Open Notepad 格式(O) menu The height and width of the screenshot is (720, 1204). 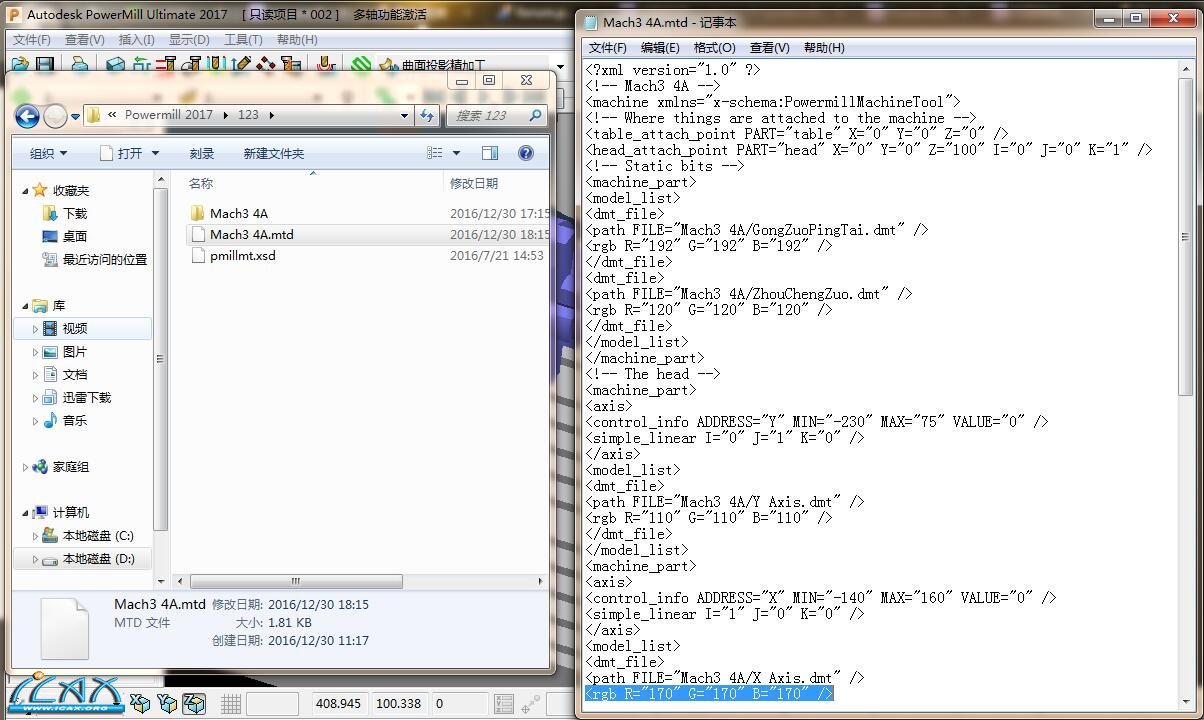point(714,48)
